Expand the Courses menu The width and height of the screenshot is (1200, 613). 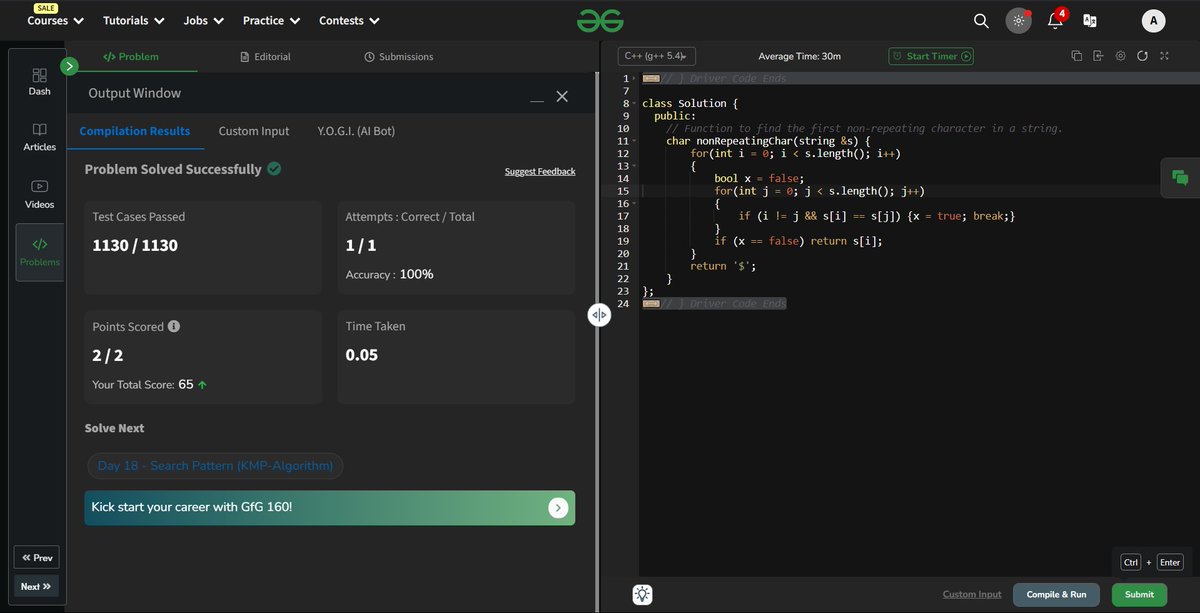[x=55, y=20]
